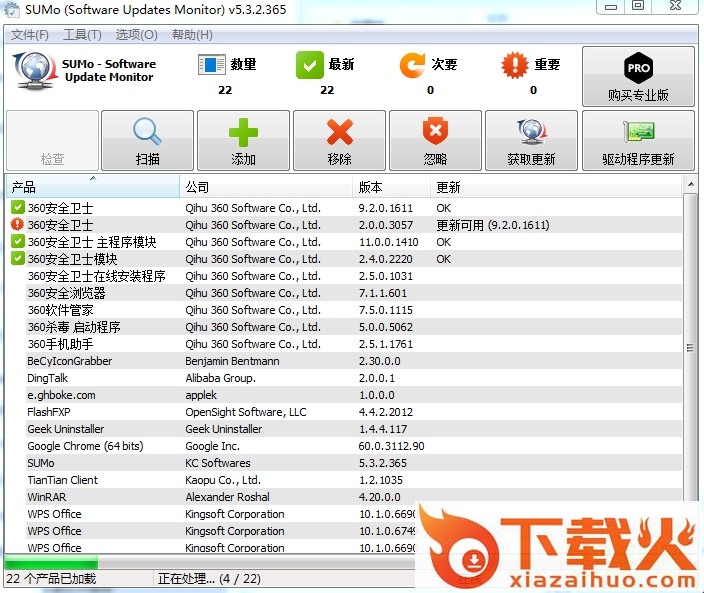Click the green progress bar

(x=51, y=562)
